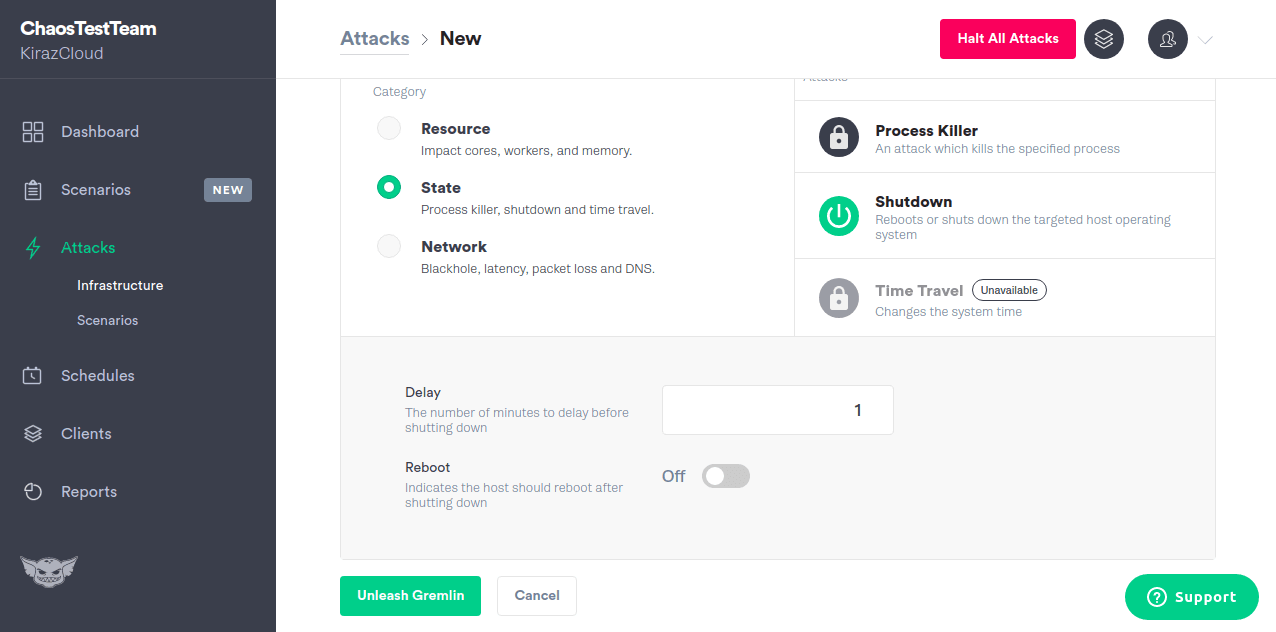Click the Process Killer lock icon
This screenshot has width=1276, height=632.
(x=839, y=137)
